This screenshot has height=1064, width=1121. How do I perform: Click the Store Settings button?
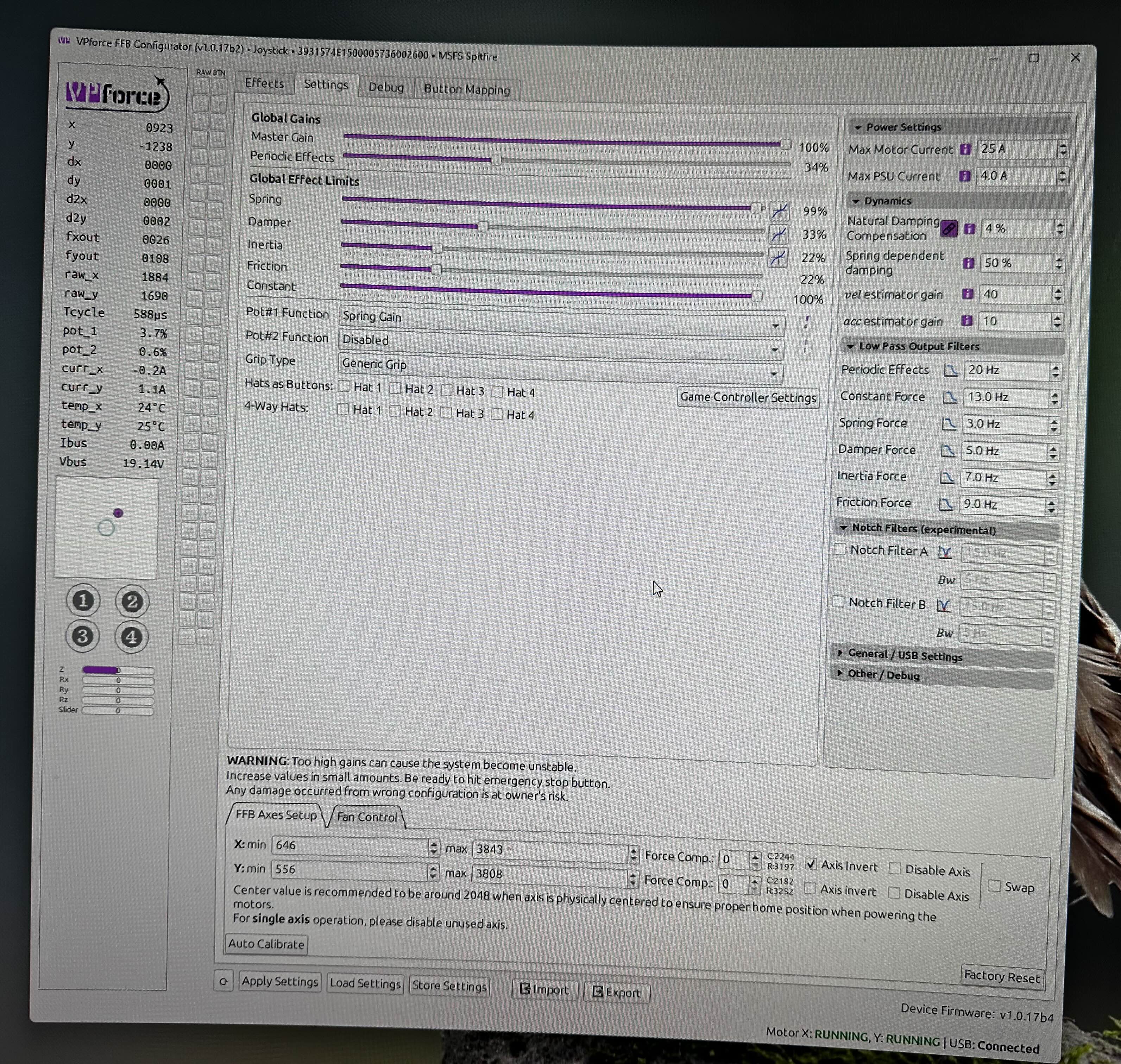tap(449, 986)
